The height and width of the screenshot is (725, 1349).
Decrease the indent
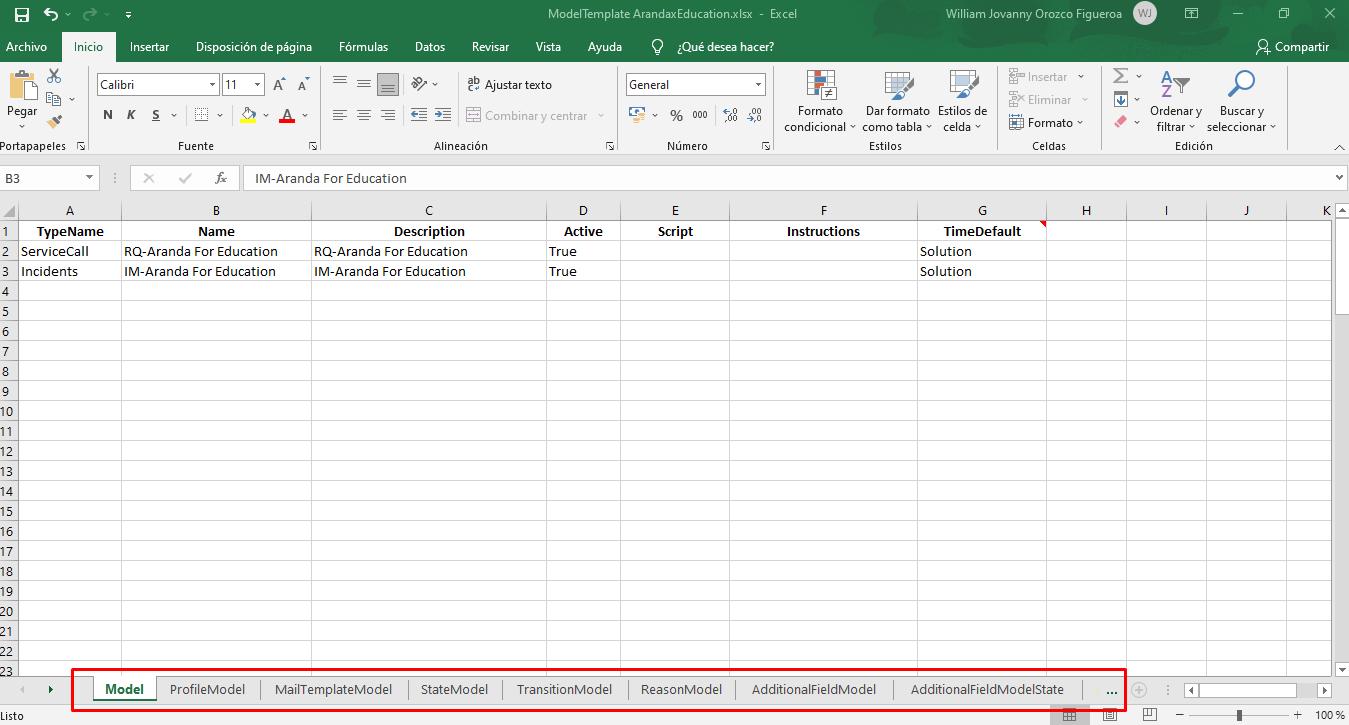tap(418, 115)
